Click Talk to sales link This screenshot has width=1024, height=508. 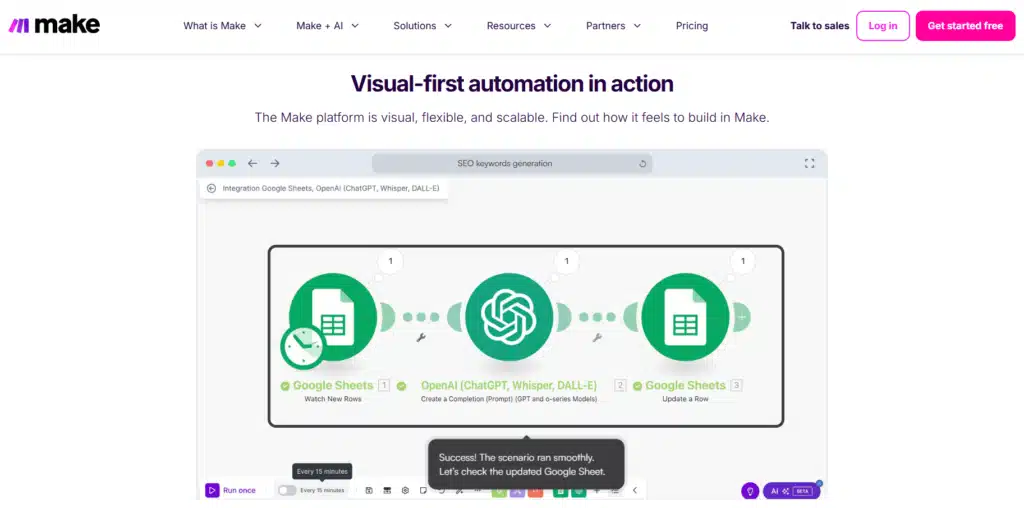pos(819,26)
